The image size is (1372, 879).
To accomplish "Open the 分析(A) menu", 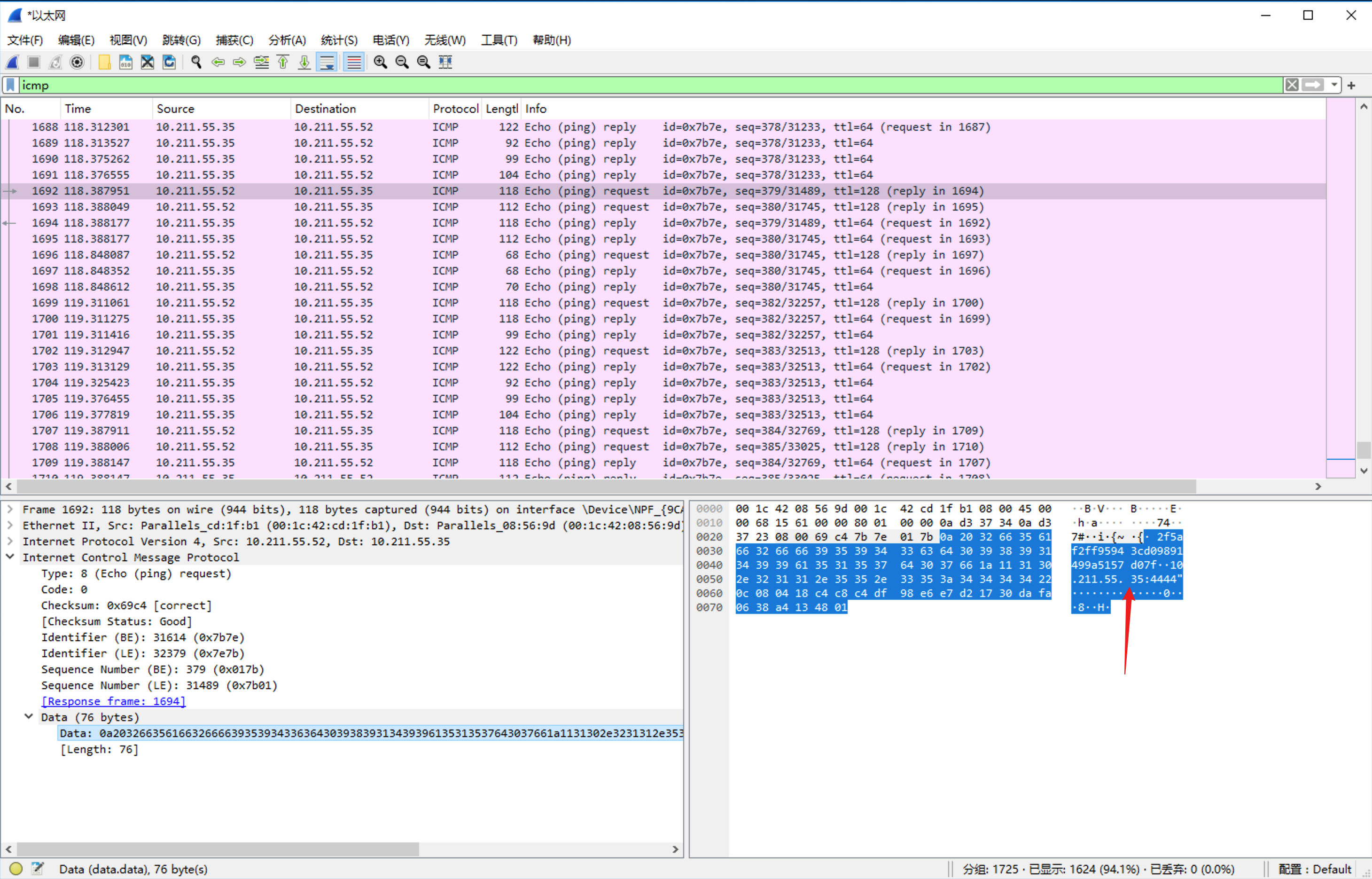I will click(x=287, y=40).
